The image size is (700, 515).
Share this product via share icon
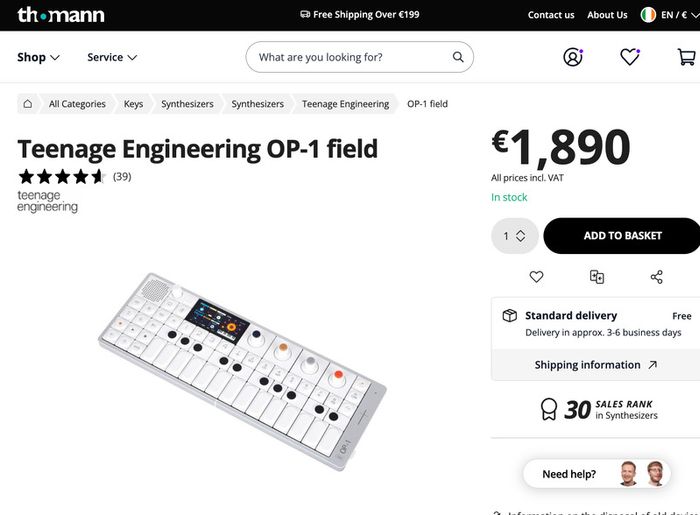point(657,277)
